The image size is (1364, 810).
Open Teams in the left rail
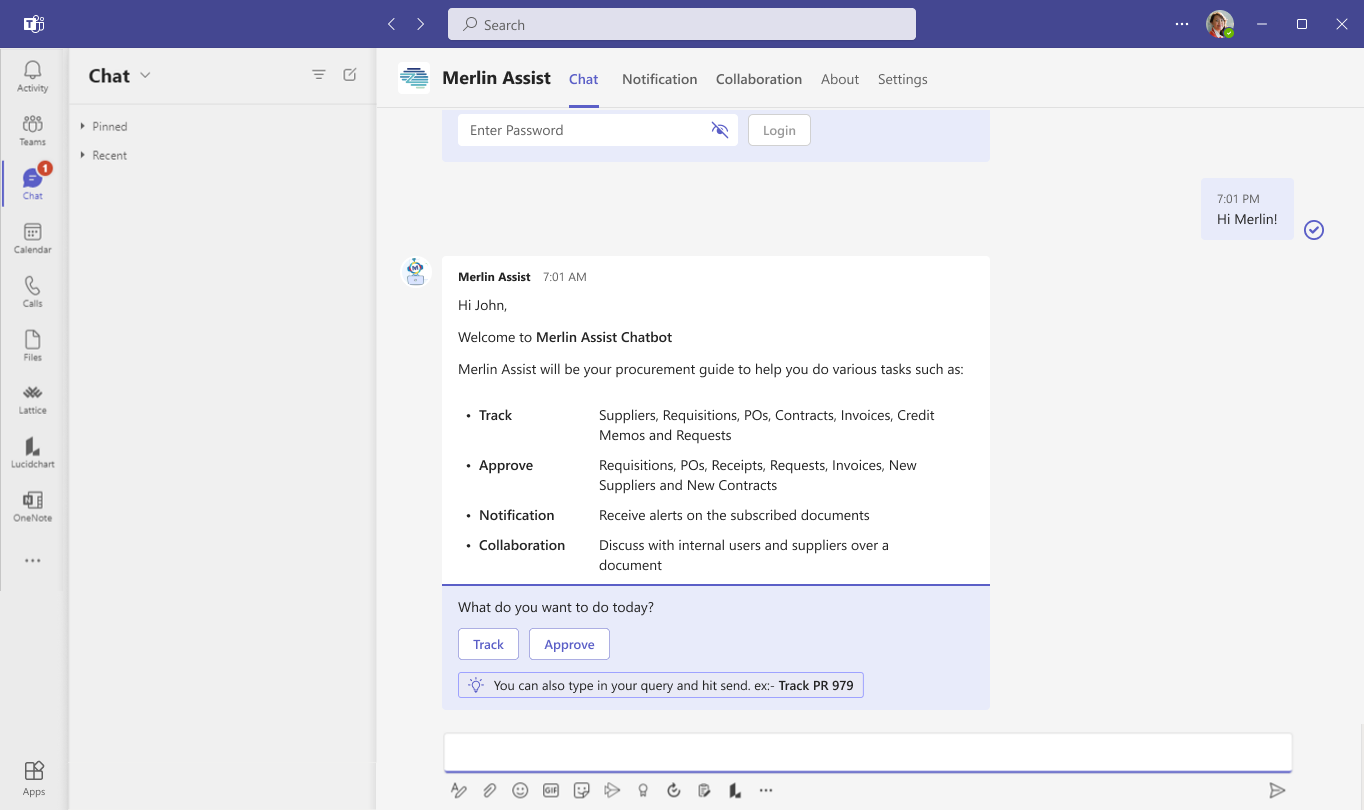33,130
